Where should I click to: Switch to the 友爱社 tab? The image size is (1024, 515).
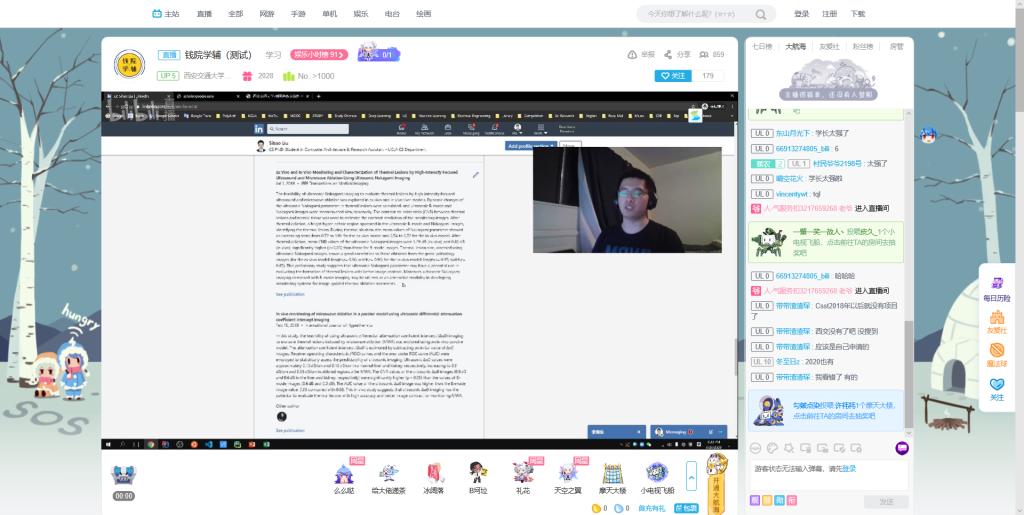coord(829,46)
